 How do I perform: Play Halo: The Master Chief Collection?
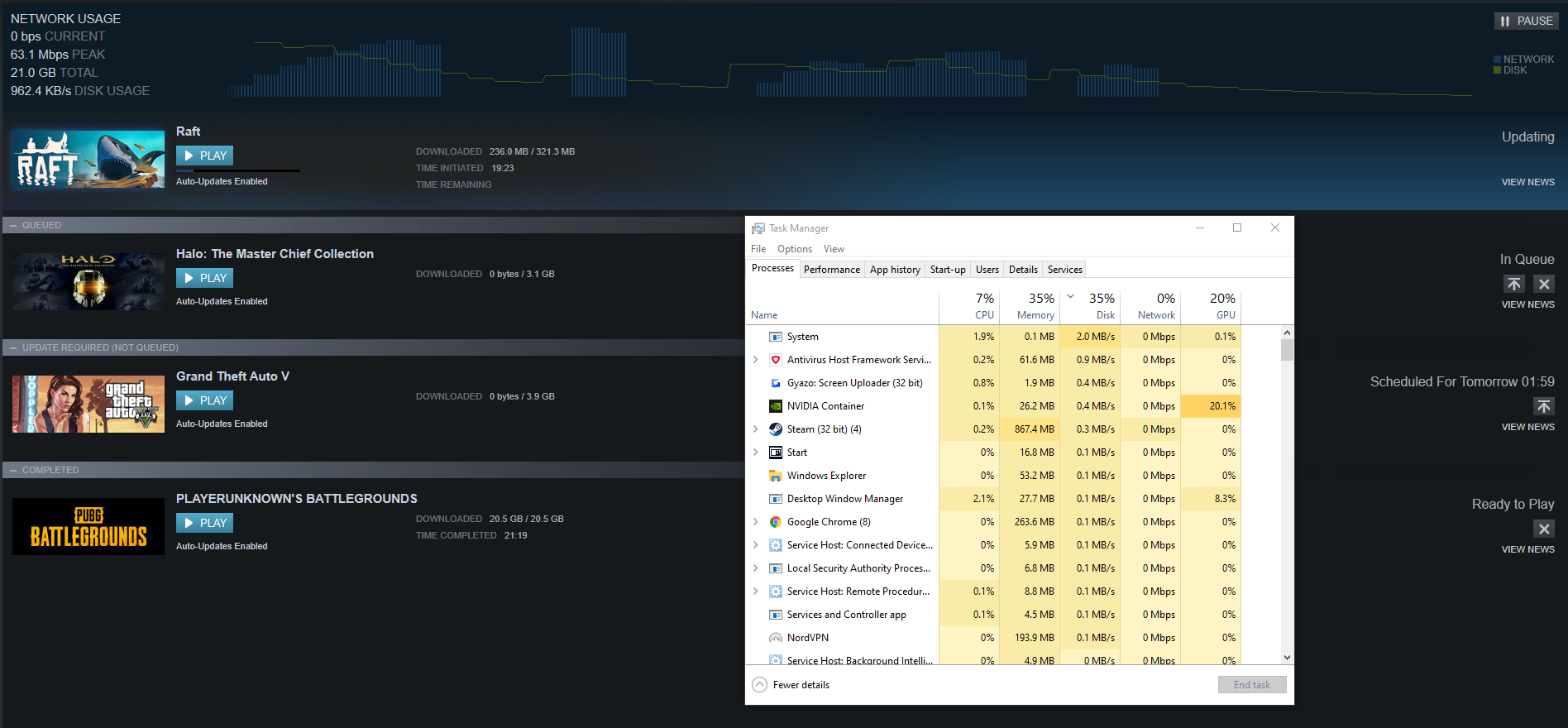(204, 278)
